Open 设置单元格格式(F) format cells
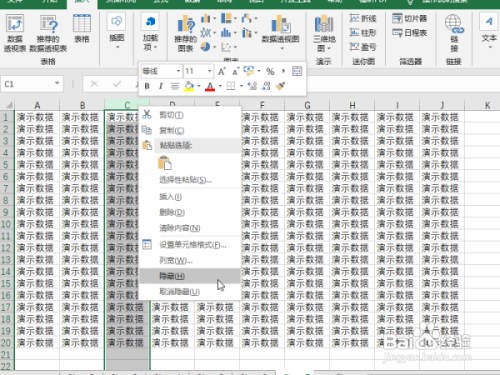This screenshot has height=375, width=500. click(190, 245)
